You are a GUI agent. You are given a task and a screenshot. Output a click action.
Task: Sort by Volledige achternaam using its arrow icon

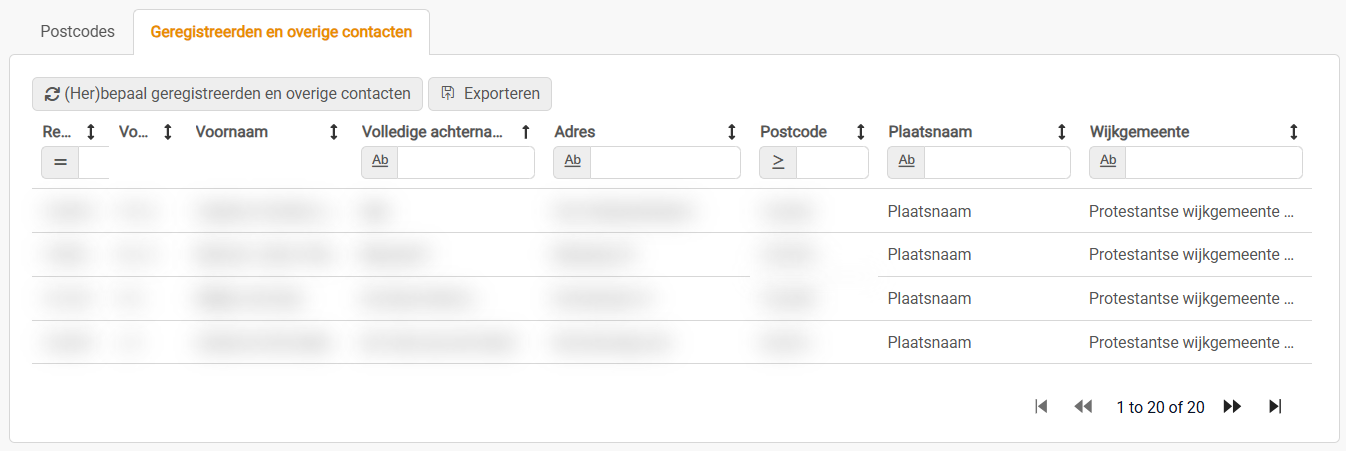[x=526, y=132]
